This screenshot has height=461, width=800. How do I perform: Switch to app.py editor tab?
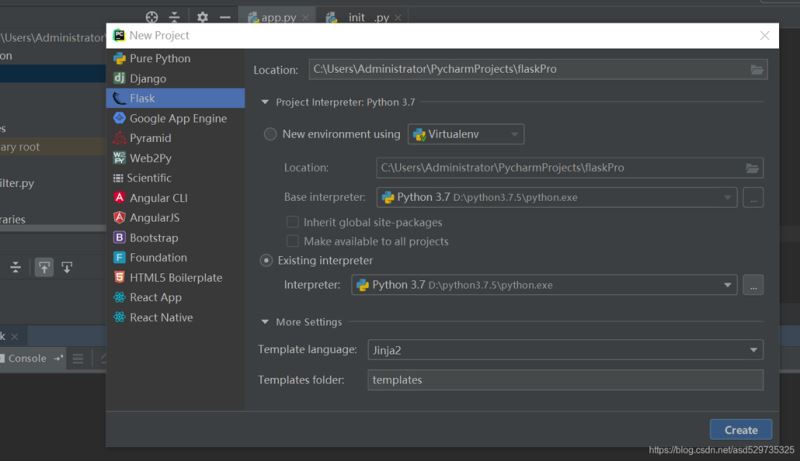(278, 17)
